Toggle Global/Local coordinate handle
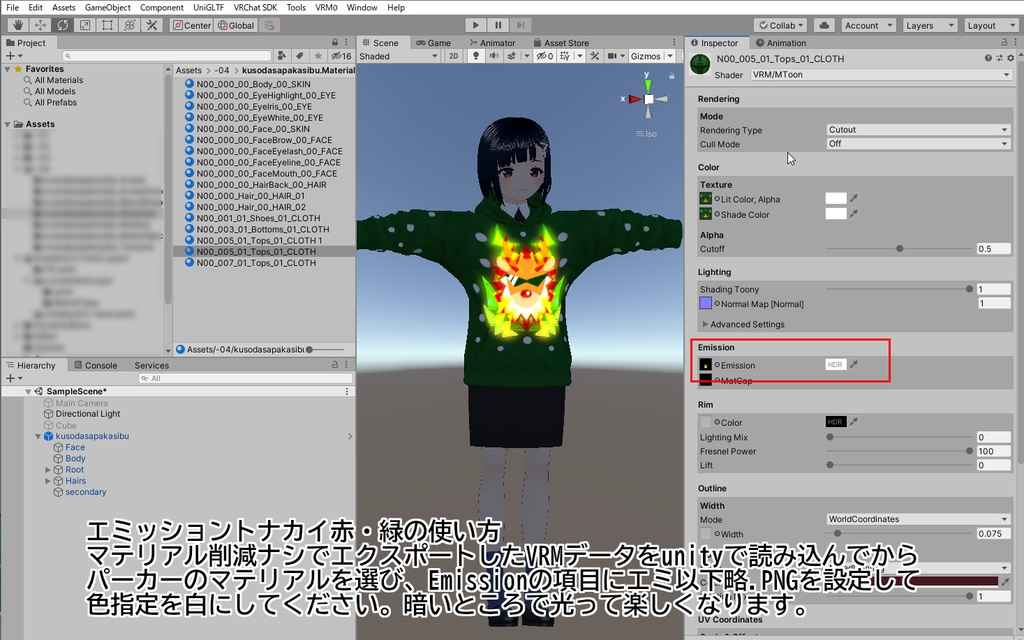The height and width of the screenshot is (640, 1024). click(x=237, y=25)
